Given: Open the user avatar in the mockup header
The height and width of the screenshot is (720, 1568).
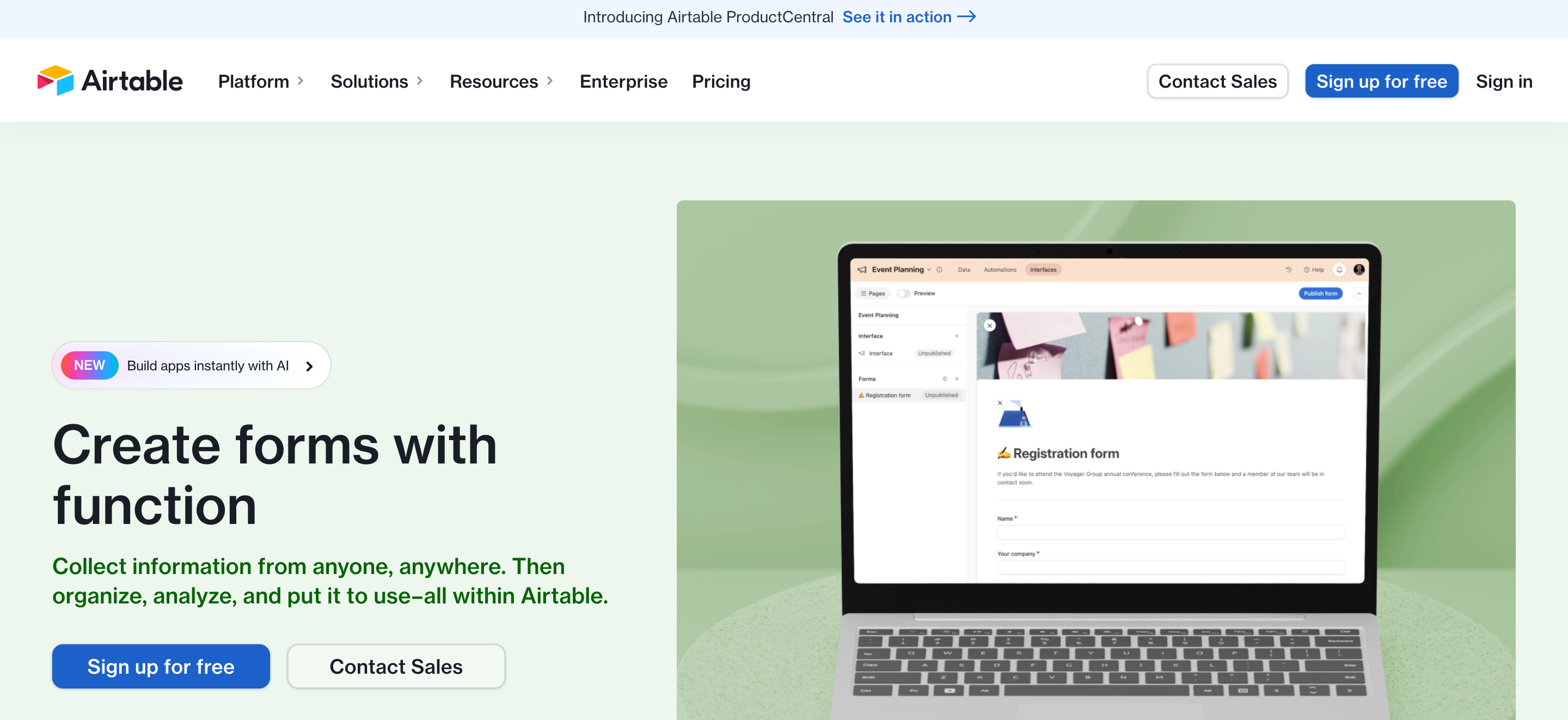Looking at the screenshot, I should click(1358, 270).
